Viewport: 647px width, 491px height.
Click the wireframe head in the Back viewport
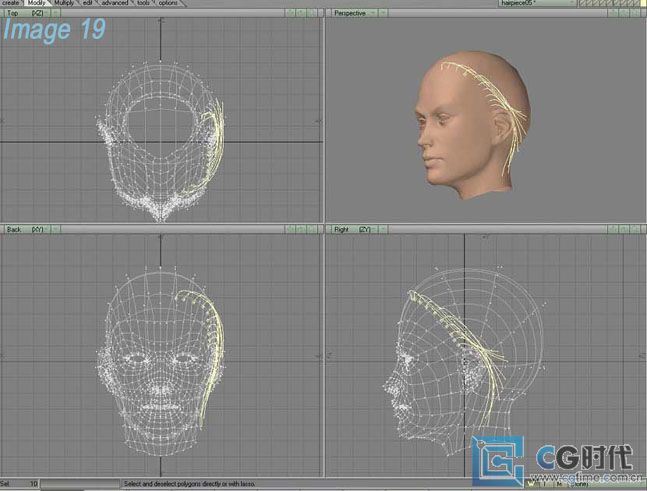pos(161,363)
